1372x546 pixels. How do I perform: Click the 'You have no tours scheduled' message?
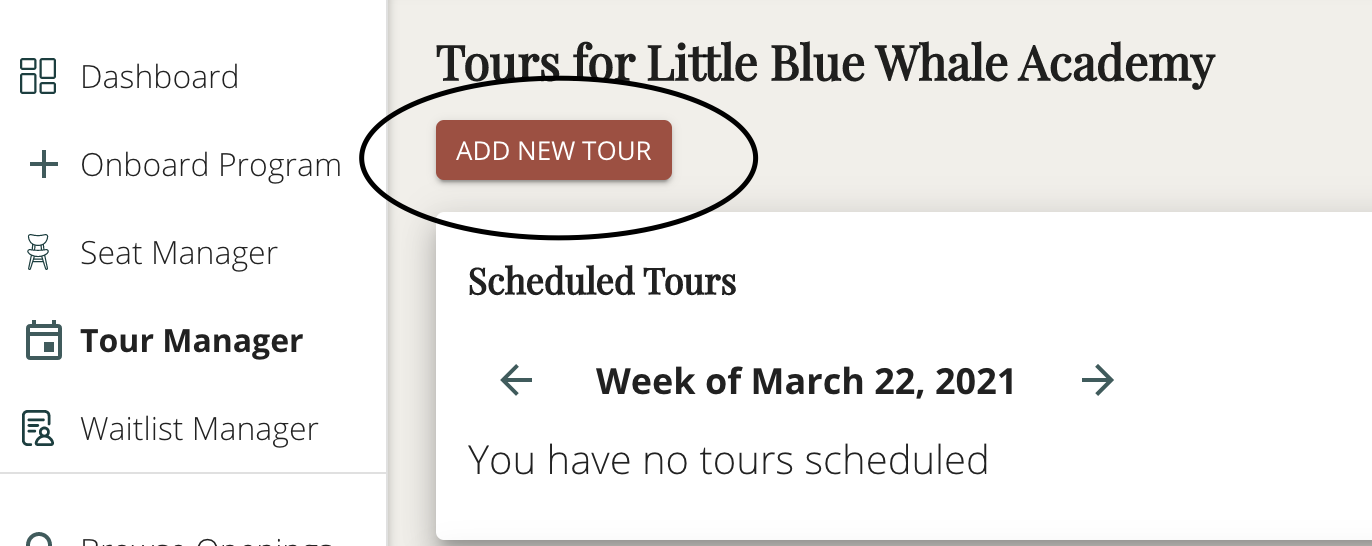[728, 460]
